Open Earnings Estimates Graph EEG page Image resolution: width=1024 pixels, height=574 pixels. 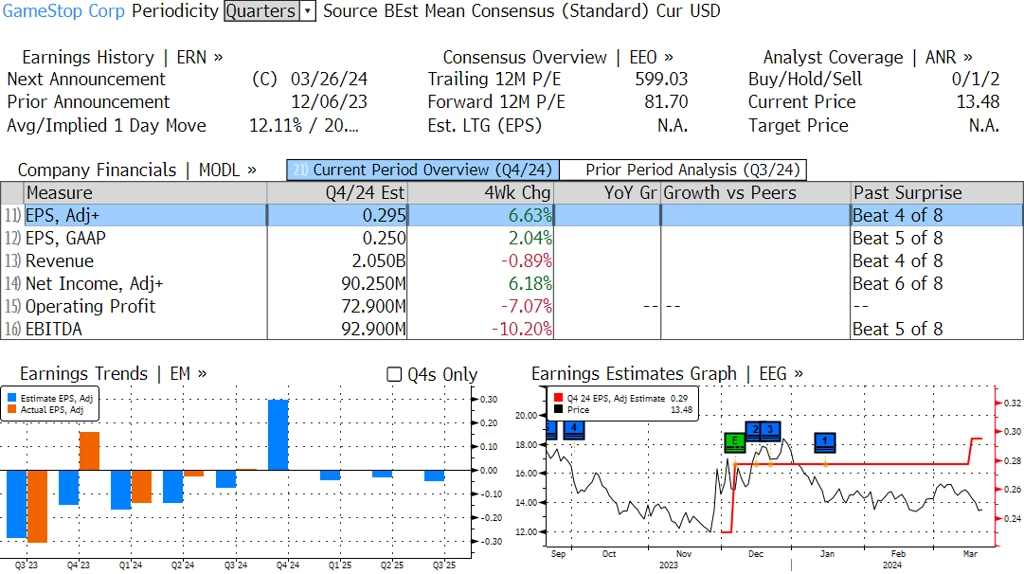[x=667, y=374]
